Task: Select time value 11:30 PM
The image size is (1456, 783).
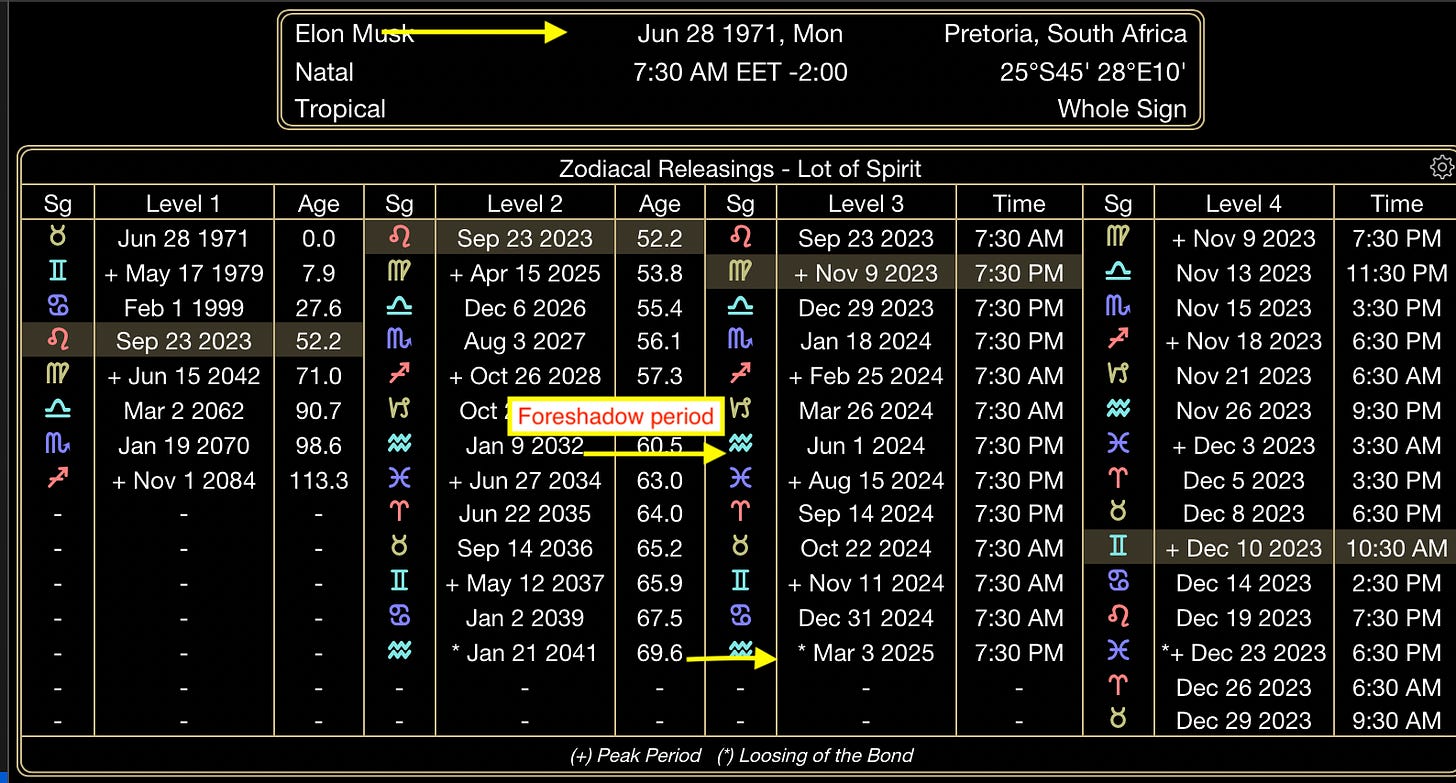Action: point(1396,274)
